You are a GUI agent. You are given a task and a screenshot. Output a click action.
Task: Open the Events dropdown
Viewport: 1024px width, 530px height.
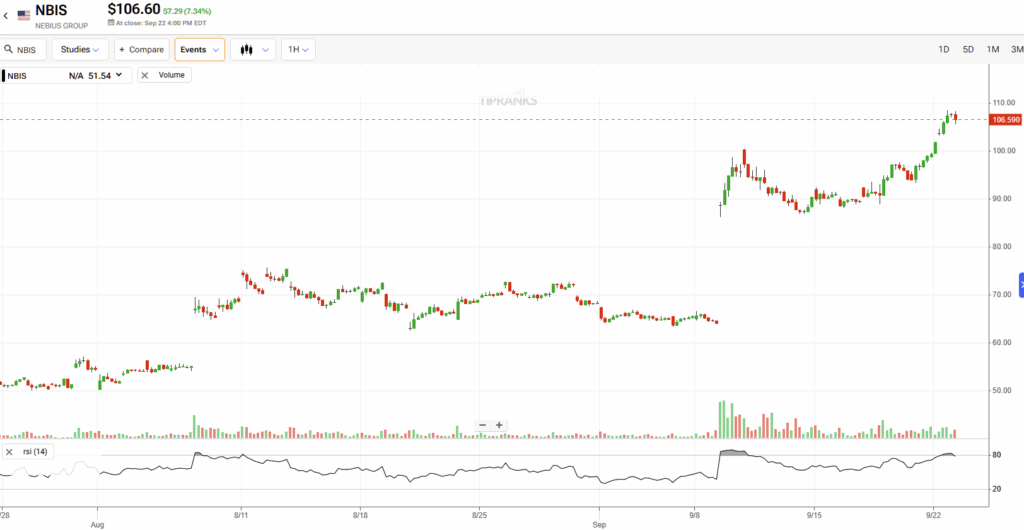(x=200, y=50)
